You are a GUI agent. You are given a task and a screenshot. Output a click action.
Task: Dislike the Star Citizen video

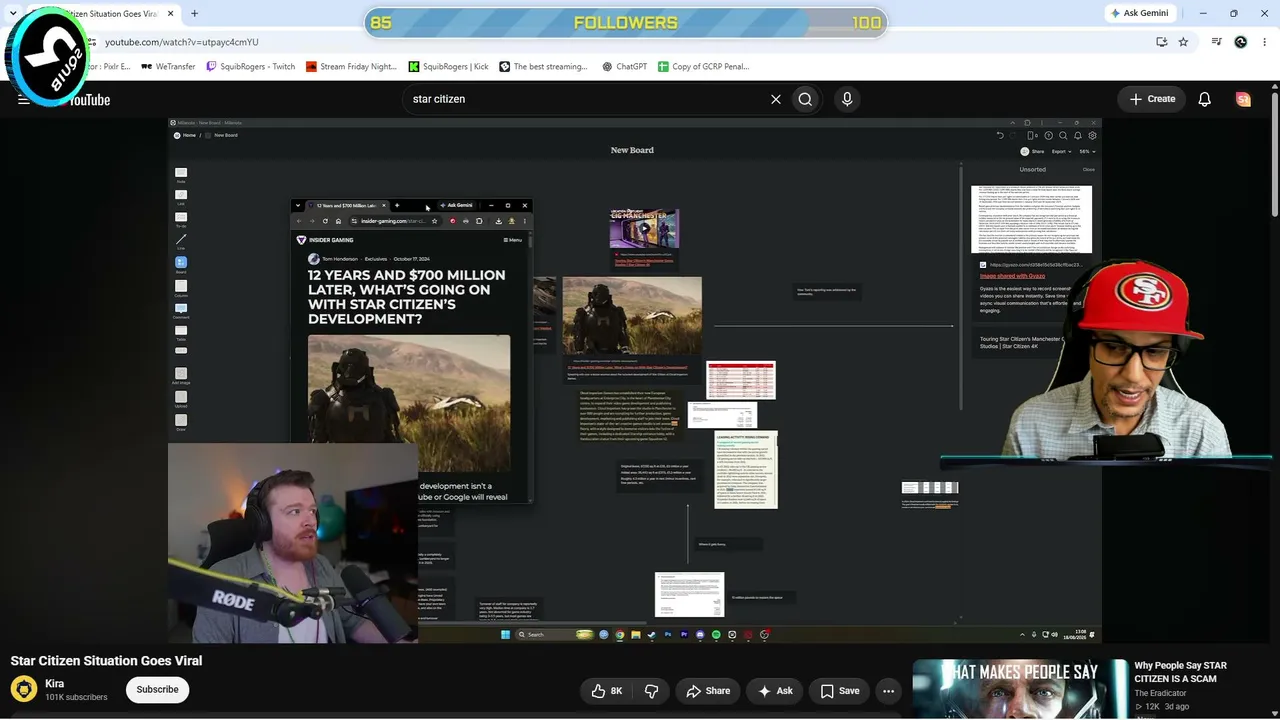pyautogui.click(x=651, y=691)
